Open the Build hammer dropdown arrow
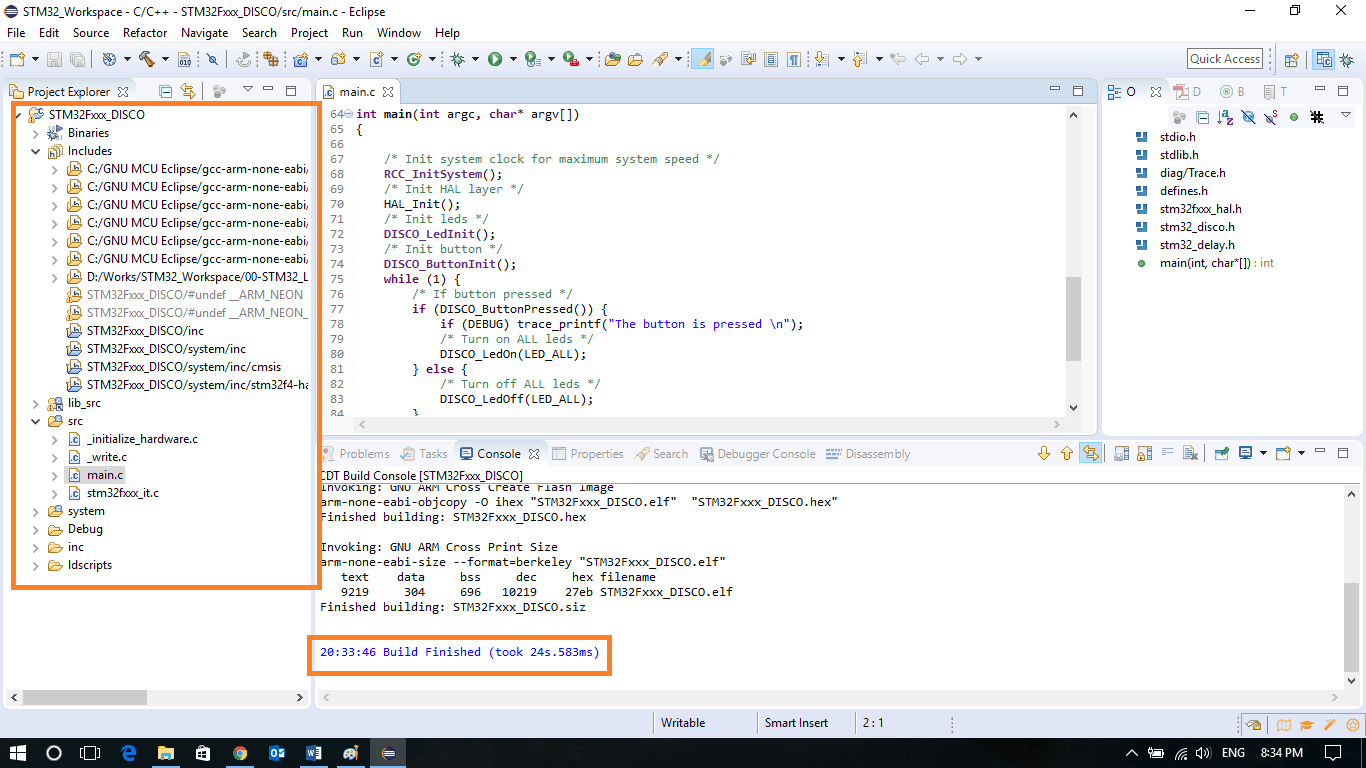The width and height of the screenshot is (1366, 768). (x=164, y=59)
